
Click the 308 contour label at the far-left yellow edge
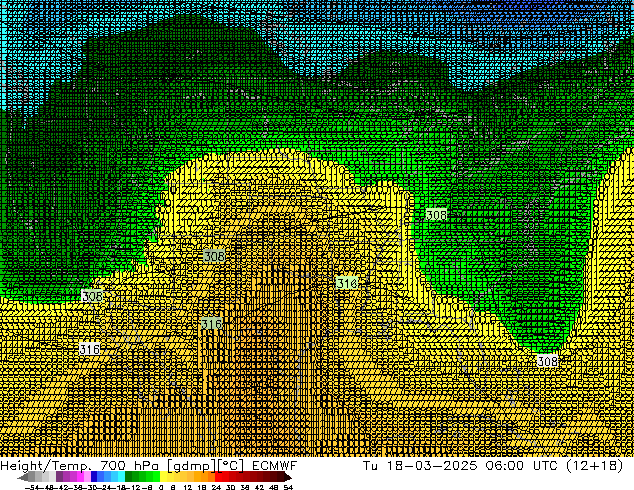tap(92, 296)
